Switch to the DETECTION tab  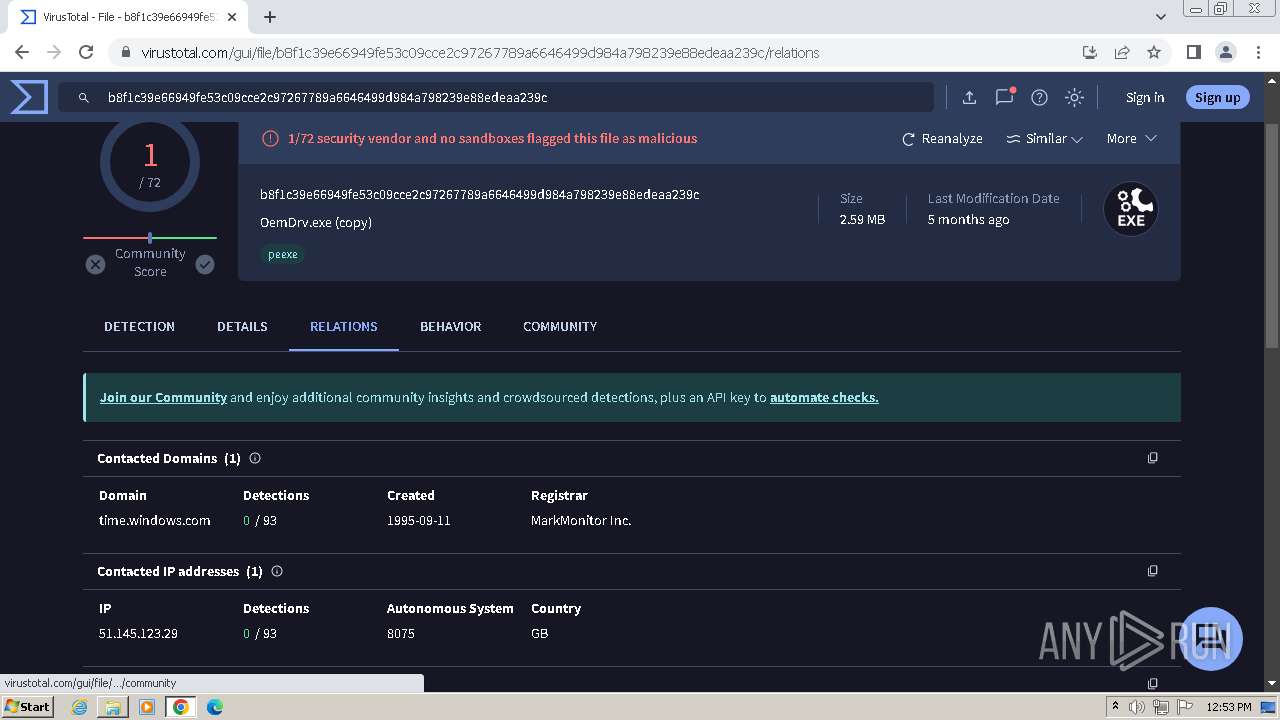(139, 327)
